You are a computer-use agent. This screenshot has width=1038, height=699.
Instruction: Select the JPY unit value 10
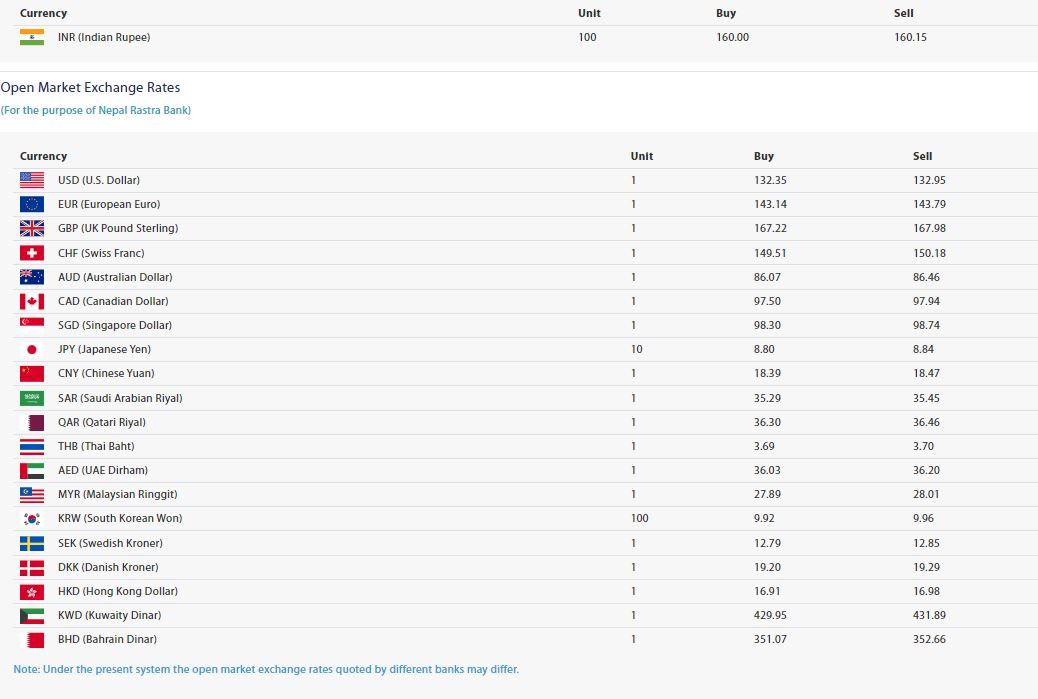637,349
